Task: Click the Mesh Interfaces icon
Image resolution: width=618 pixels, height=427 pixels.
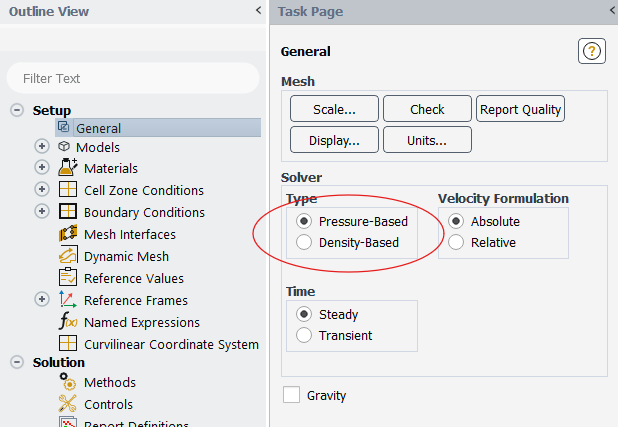Action: click(x=68, y=234)
